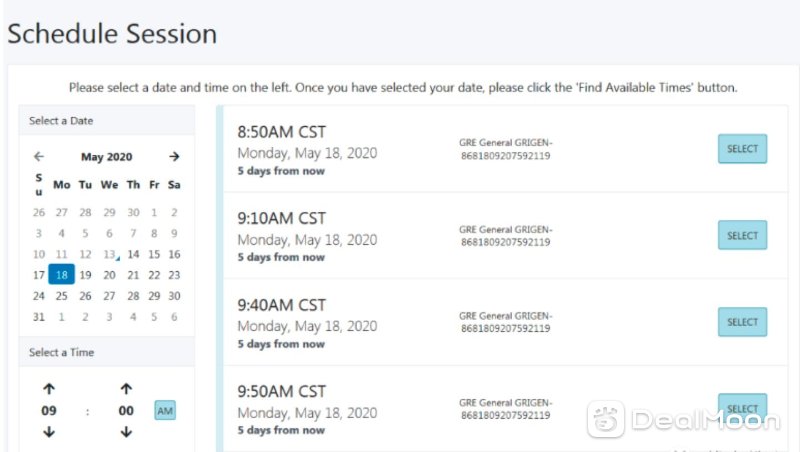800x452 pixels.
Task: Click the May 2020 month header
Action: [x=107, y=157]
